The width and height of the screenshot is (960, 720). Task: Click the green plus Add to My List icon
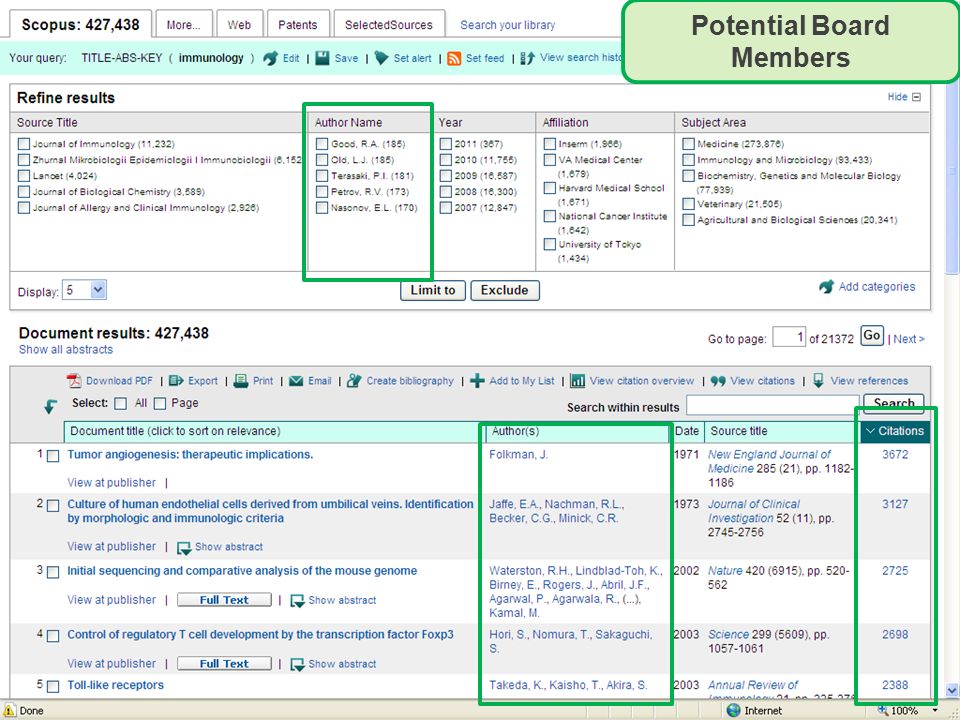pos(477,381)
